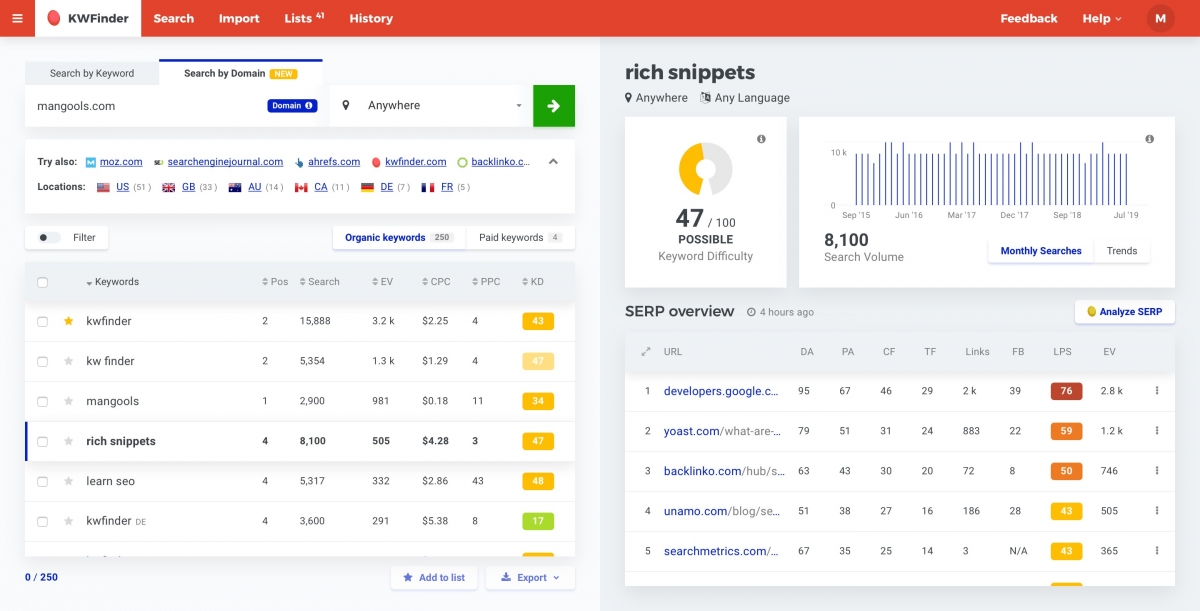
Task: Click the expand arrows icon in SERP table header
Action: [646, 352]
